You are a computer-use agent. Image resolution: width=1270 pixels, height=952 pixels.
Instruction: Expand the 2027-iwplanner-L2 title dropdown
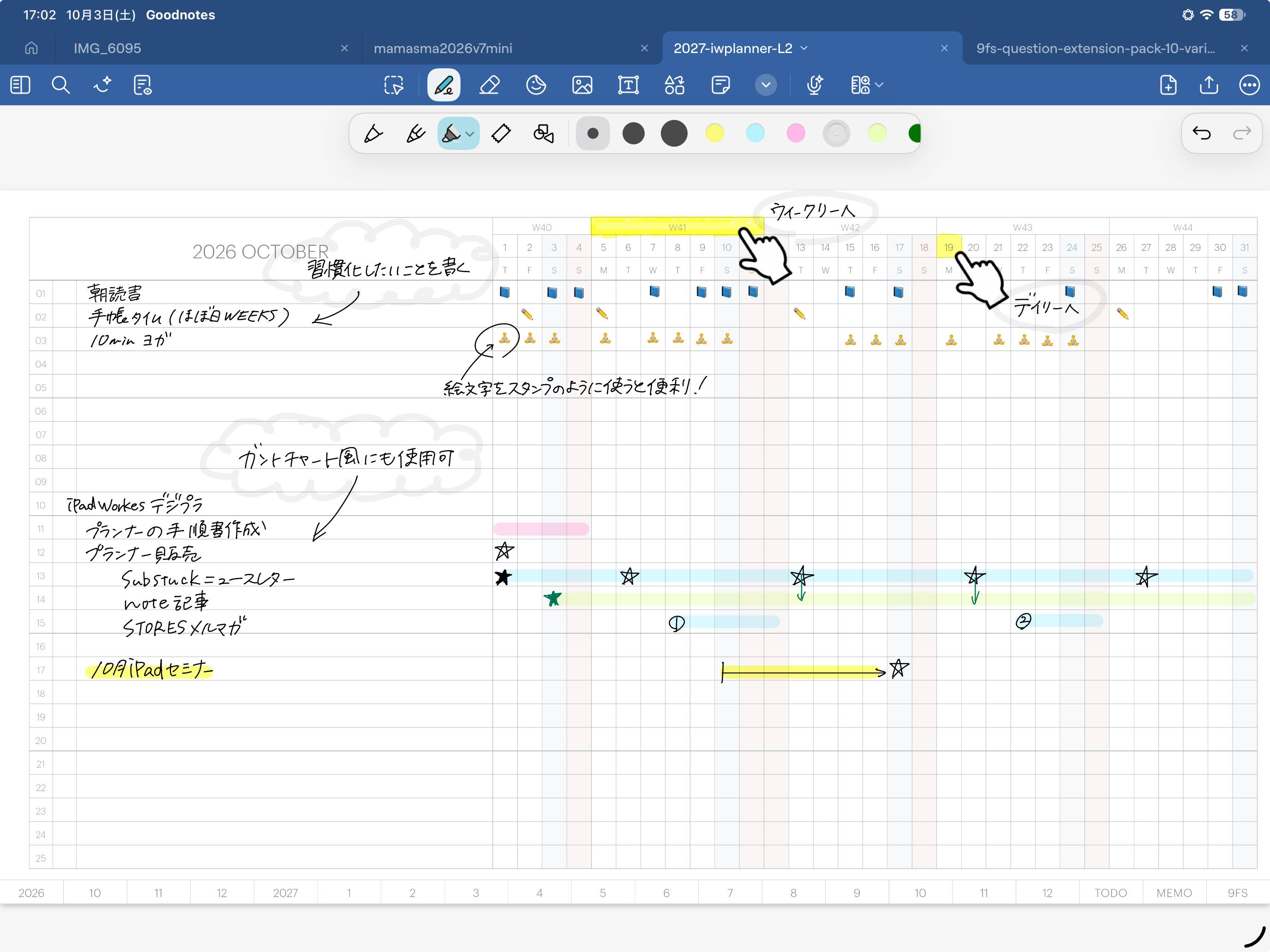click(x=804, y=48)
